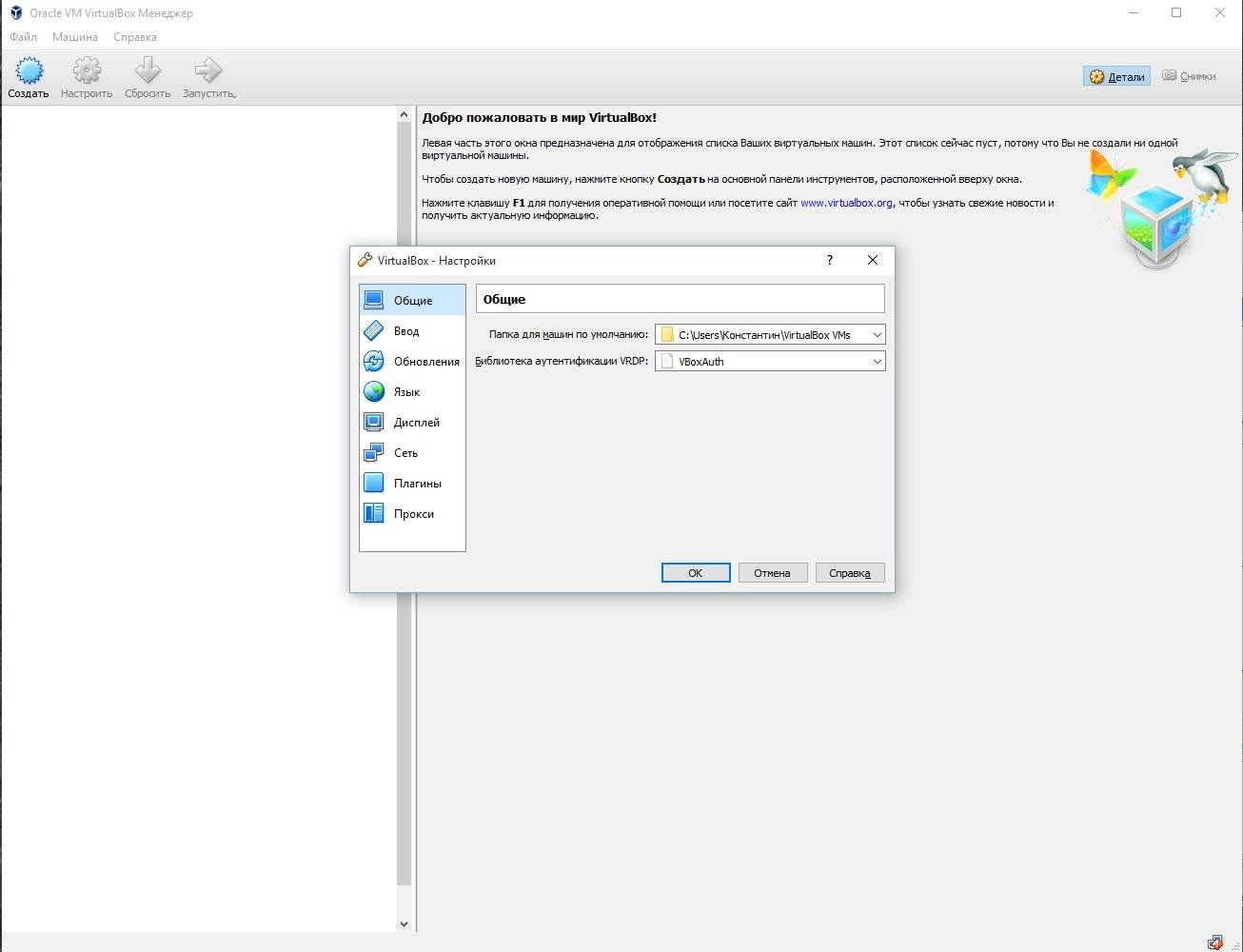Viewport: 1243px width, 952px height.
Task: Open the Справка menu
Action: click(x=135, y=37)
